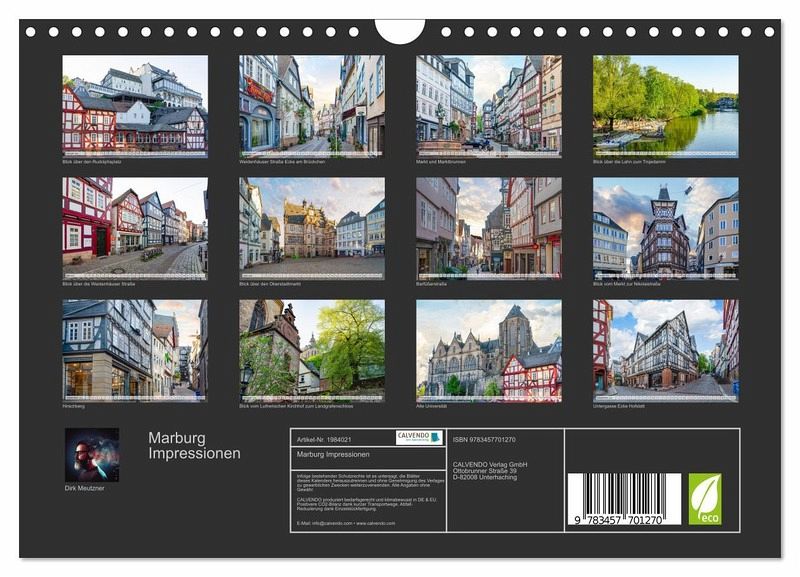Select the Landgrafenschloss view photo with tree

312,350
